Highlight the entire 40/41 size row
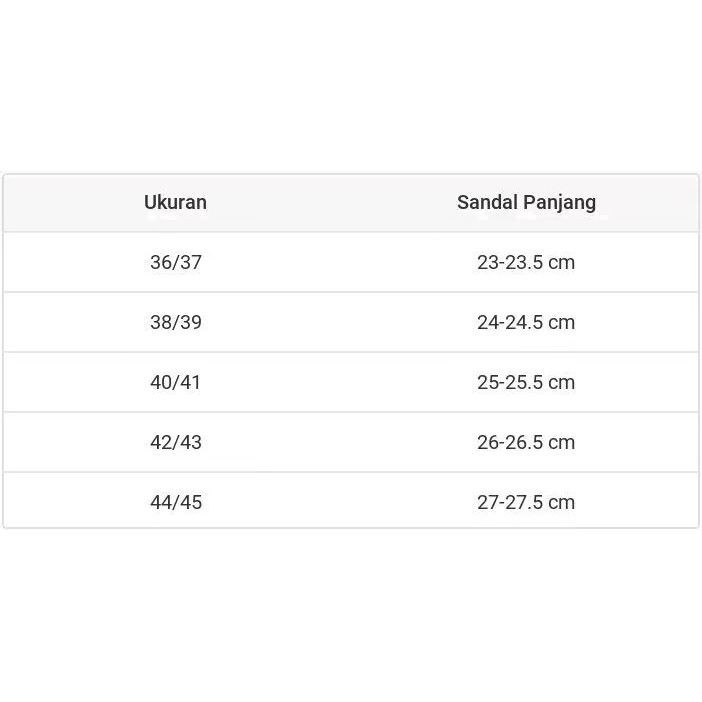702x702 pixels. pyautogui.click(x=350, y=383)
